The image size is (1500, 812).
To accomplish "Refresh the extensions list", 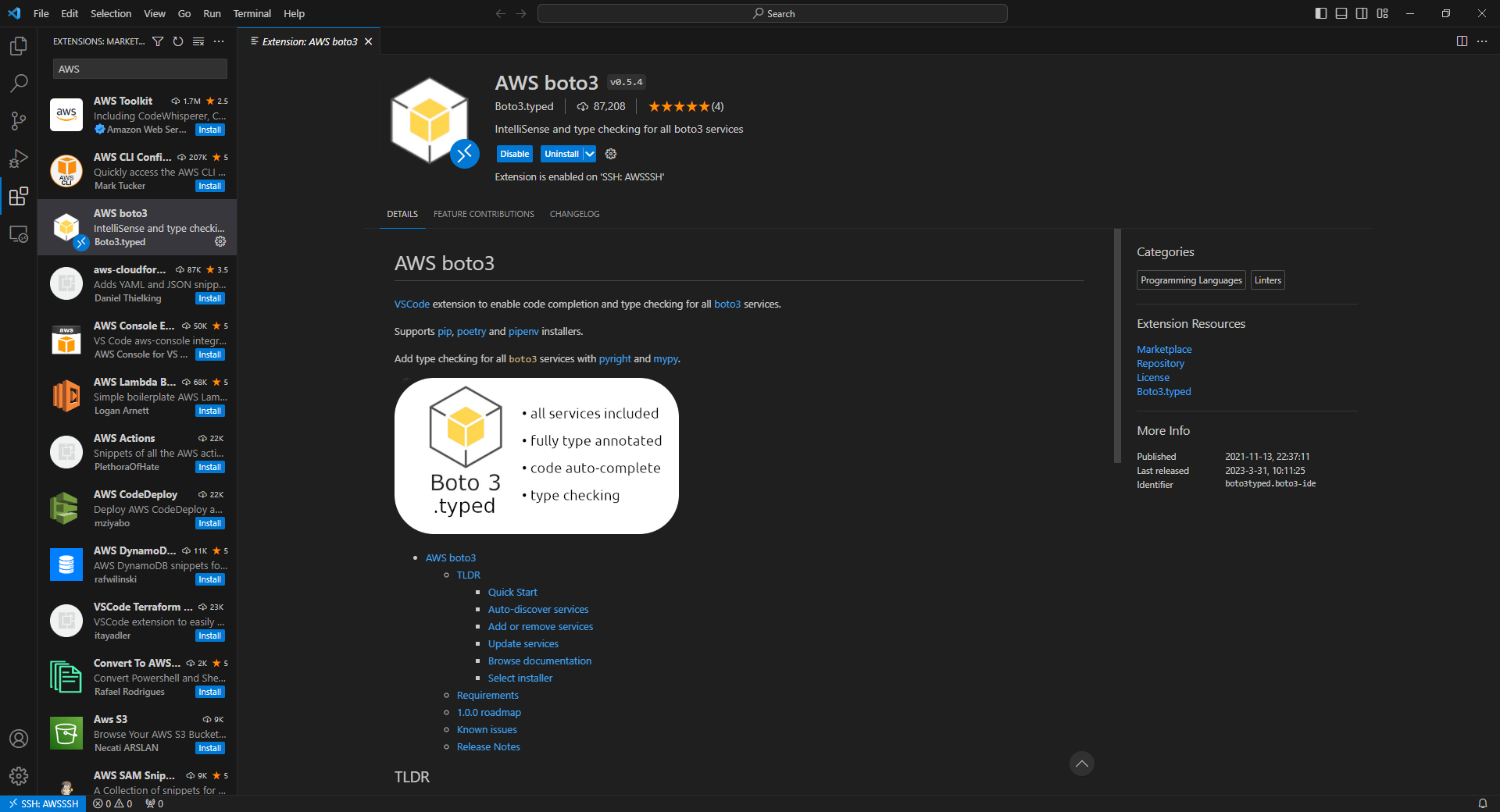I will pyautogui.click(x=178, y=41).
